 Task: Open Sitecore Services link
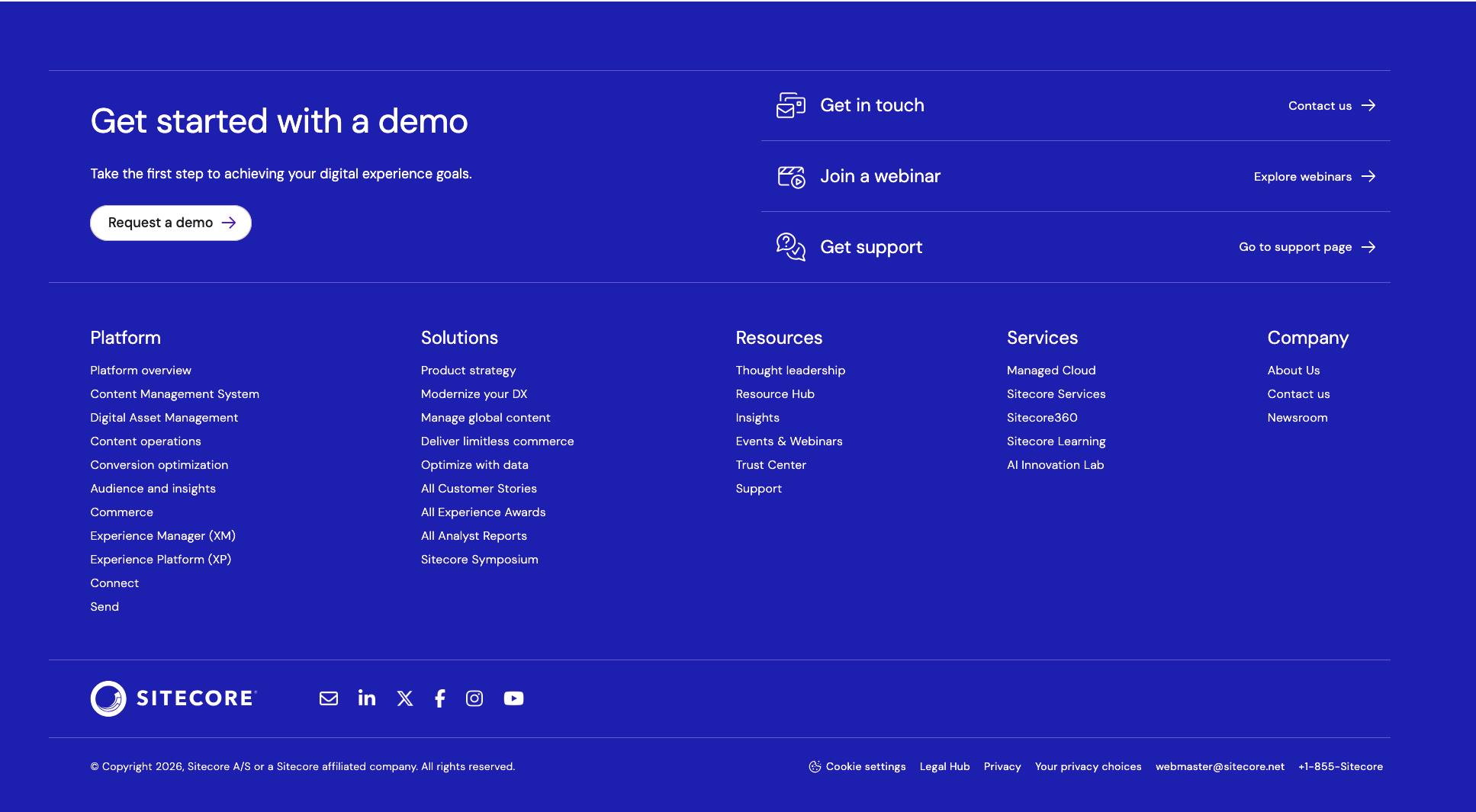1056,394
